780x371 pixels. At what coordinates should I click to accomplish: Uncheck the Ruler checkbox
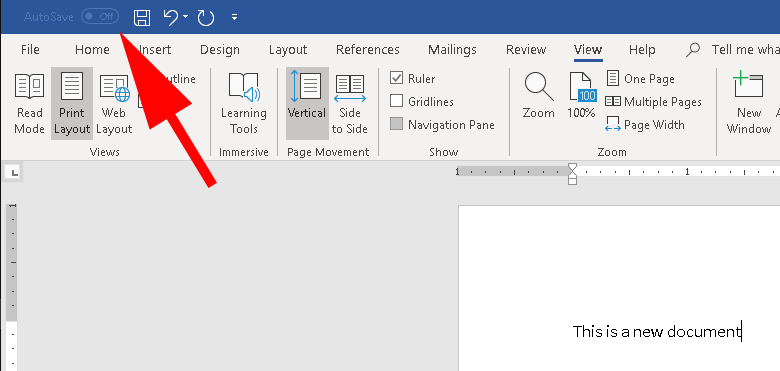click(x=396, y=79)
